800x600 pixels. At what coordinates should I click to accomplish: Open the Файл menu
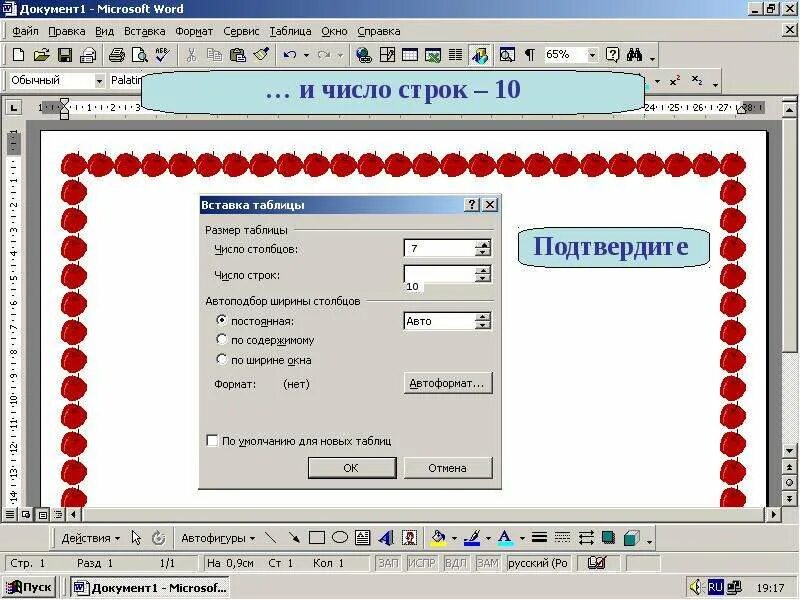(x=25, y=31)
